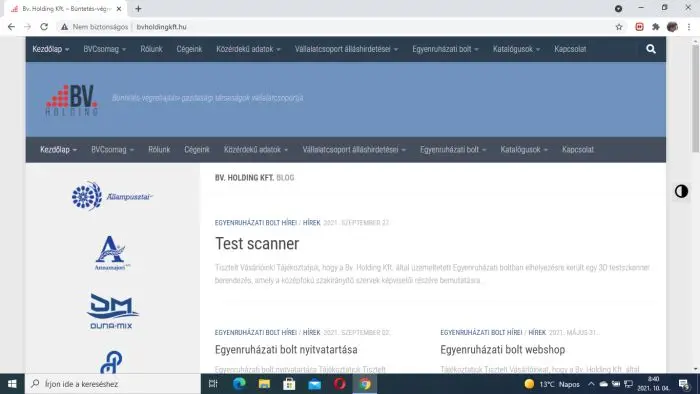
Task: Reload the page with refresh icon
Action: 44,27
